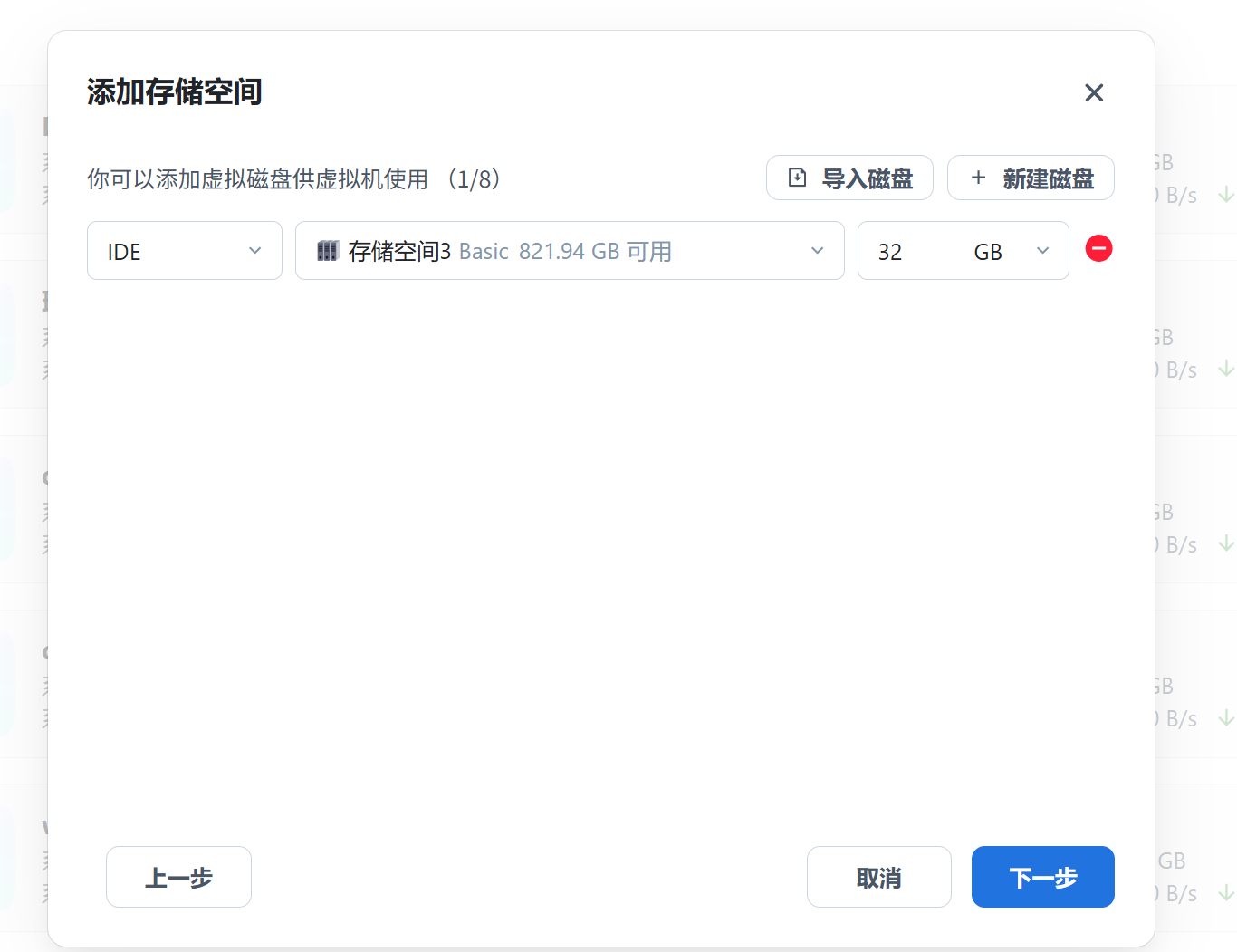The height and width of the screenshot is (952, 1237).
Task: Click the topmost green download arrow icon
Action: click(1226, 194)
